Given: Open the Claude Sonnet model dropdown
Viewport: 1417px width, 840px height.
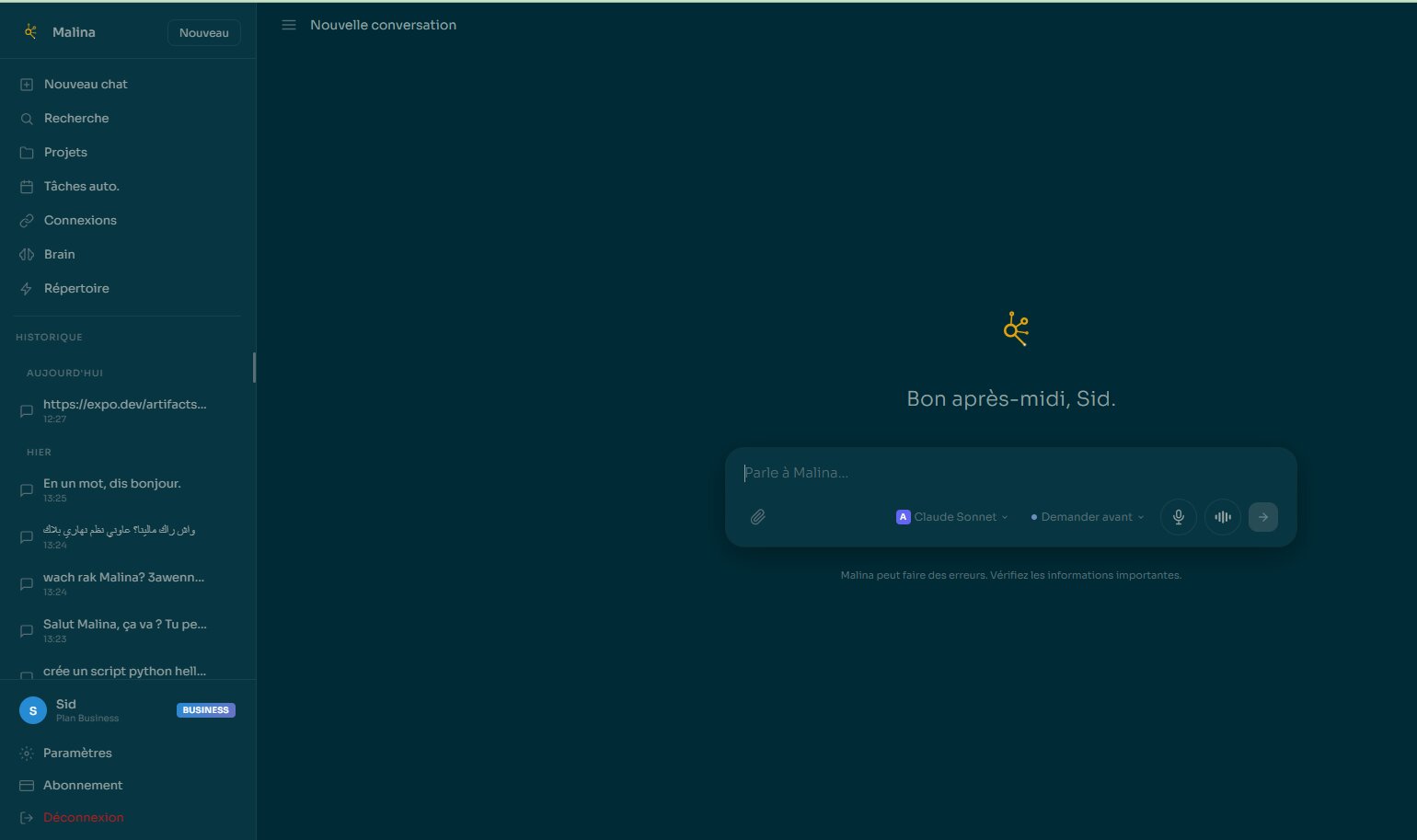Looking at the screenshot, I should (952, 517).
